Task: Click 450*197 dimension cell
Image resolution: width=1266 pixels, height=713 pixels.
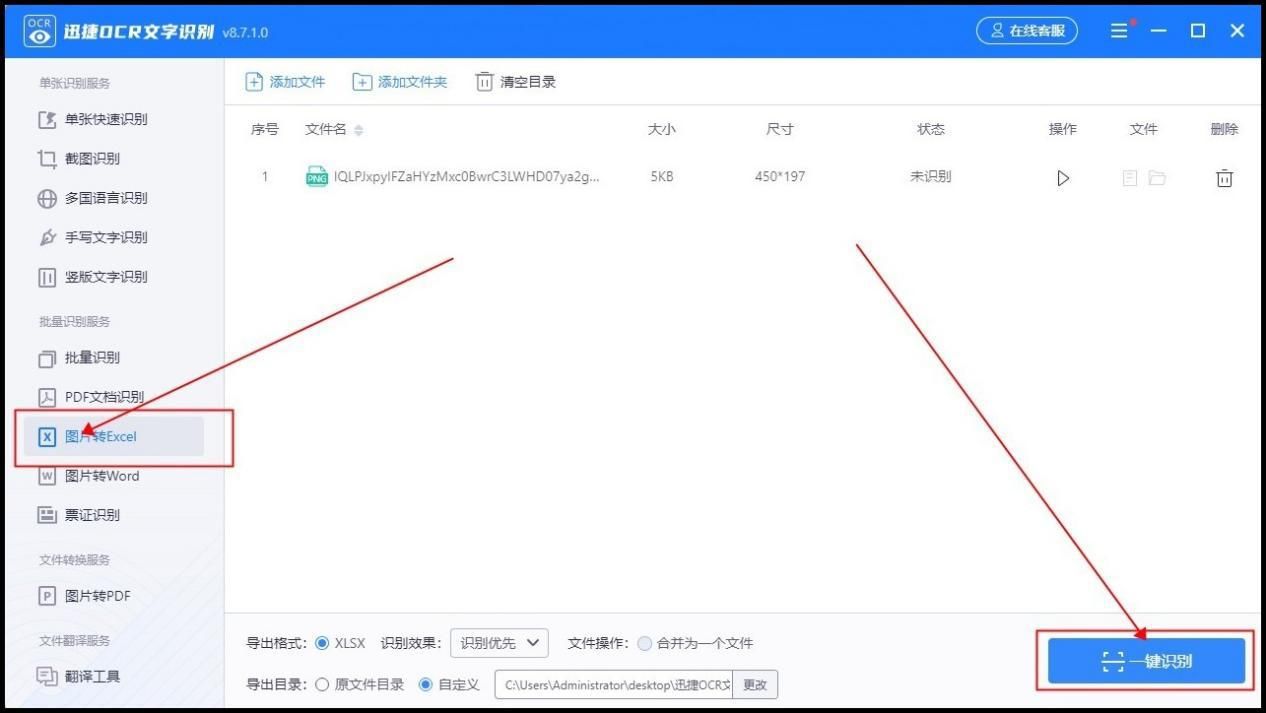Action: (x=780, y=177)
